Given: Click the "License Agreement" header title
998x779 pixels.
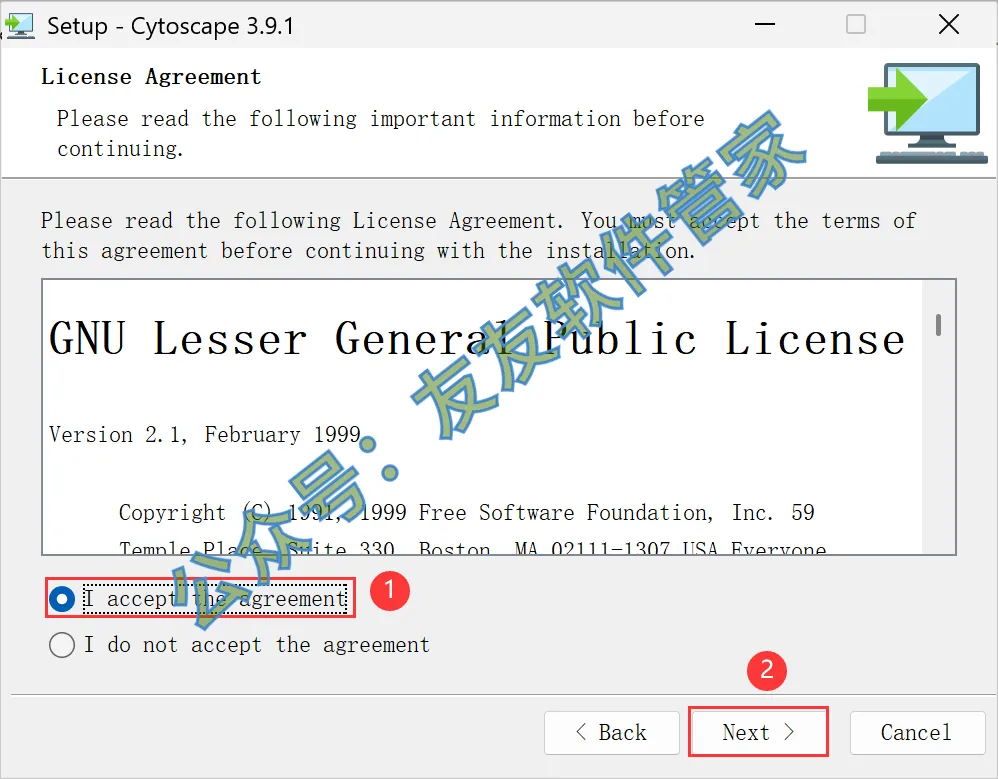Looking at the screenshot, I should click(151, 77).
